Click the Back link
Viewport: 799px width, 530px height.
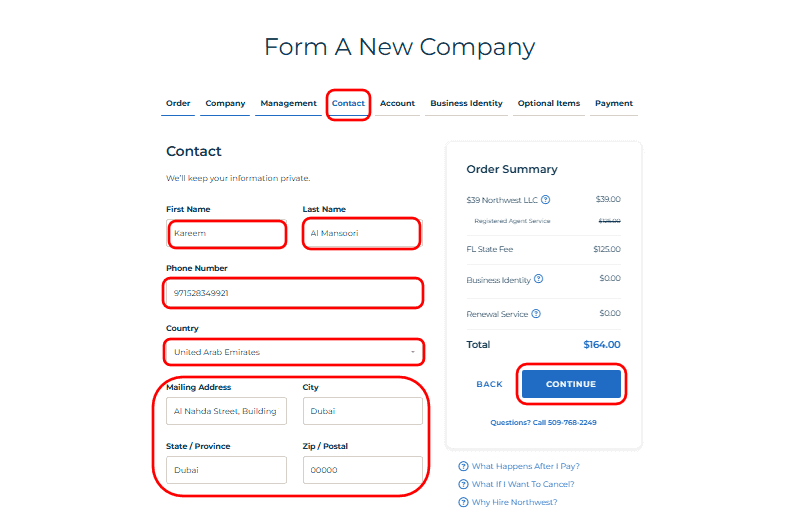point(489,384)
